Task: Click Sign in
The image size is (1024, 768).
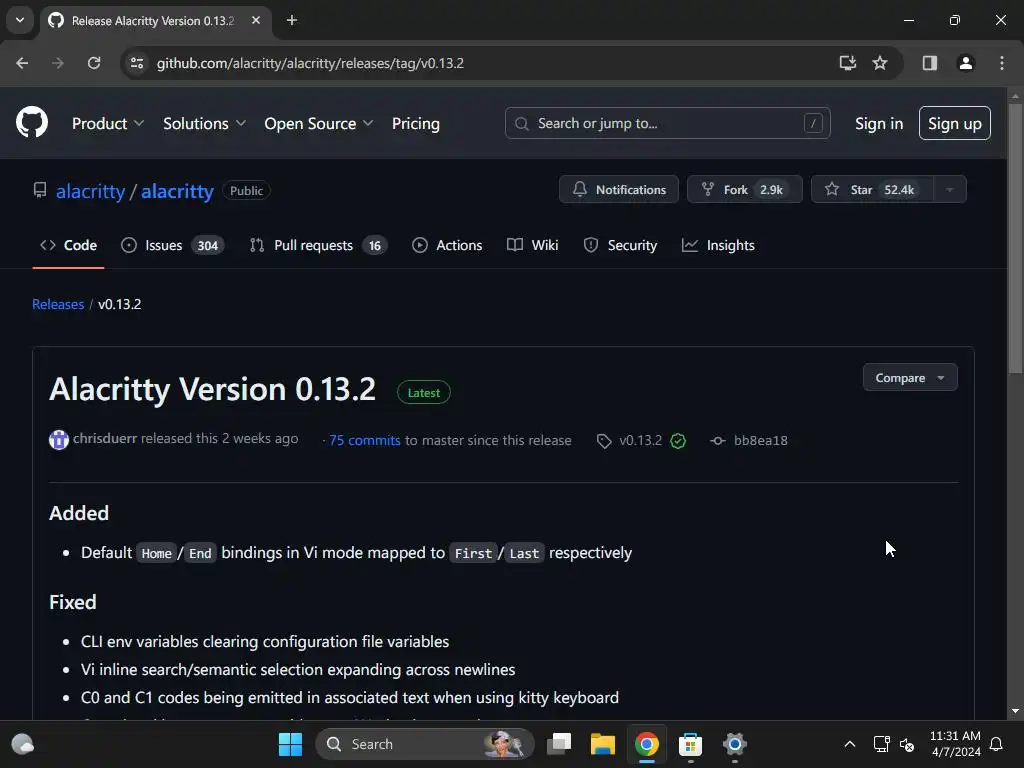Action: [879, 123]
